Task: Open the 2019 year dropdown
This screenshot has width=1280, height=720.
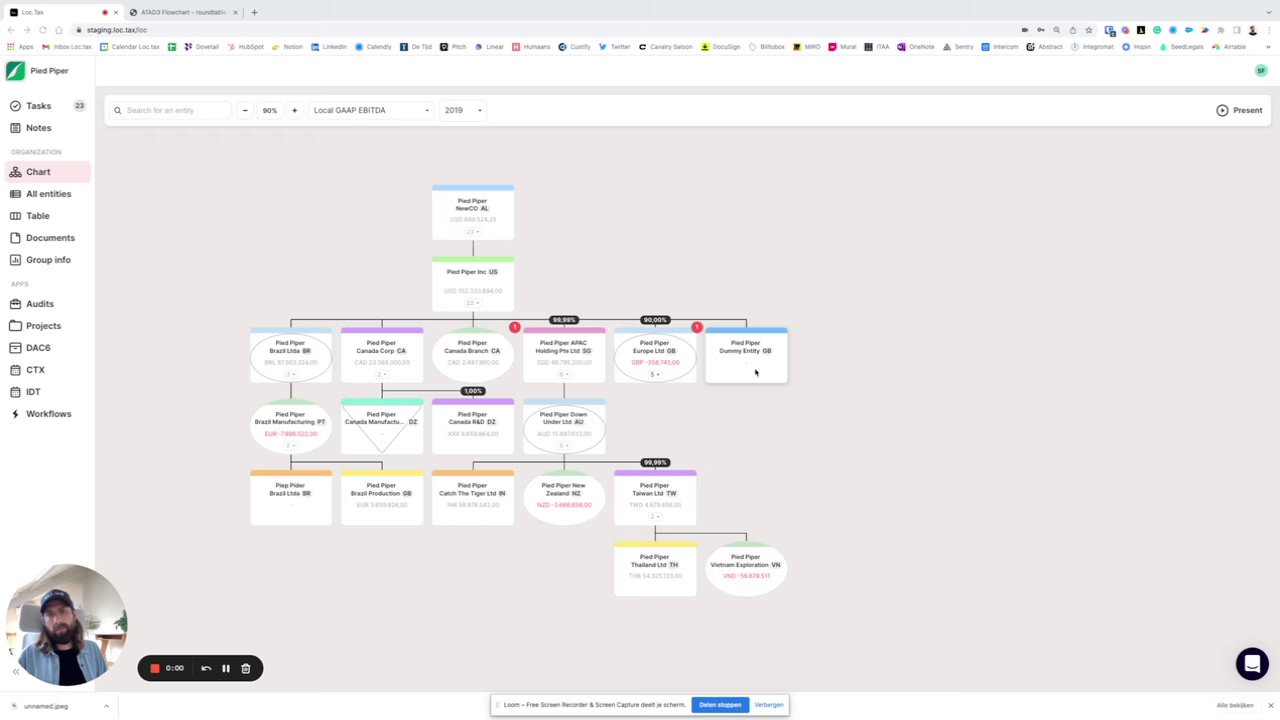Action: [463, 110]
